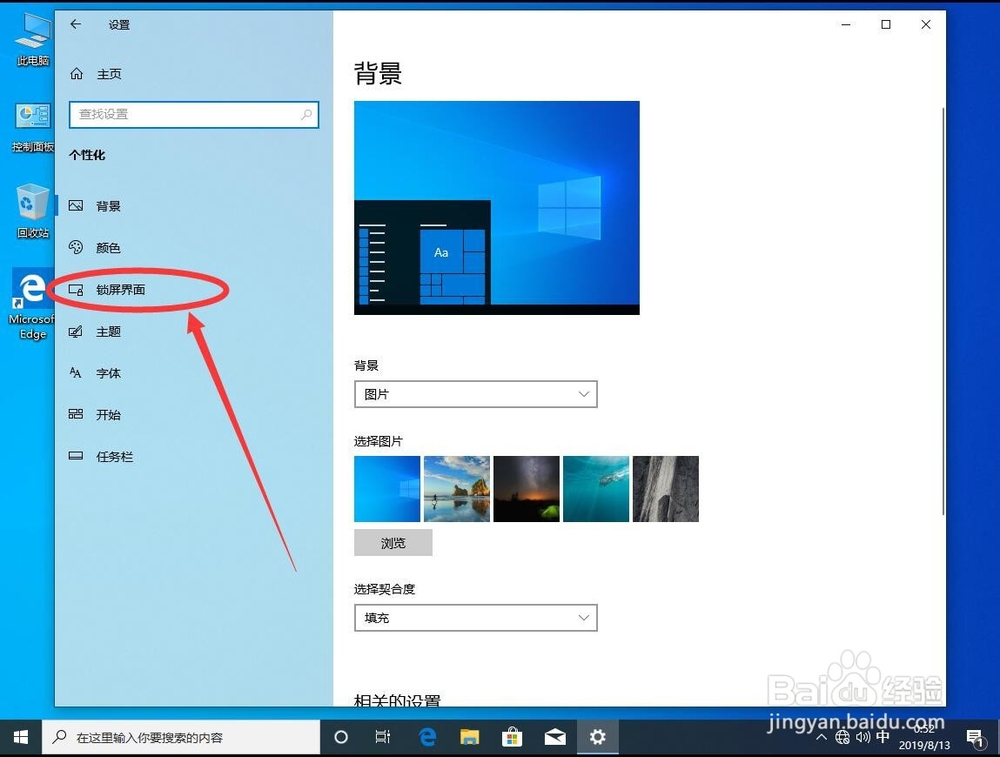Go back with the Settings back arrow
The width and height of the screenshot is (1000, 757).
pyautogui.click(x=76, y=24)
